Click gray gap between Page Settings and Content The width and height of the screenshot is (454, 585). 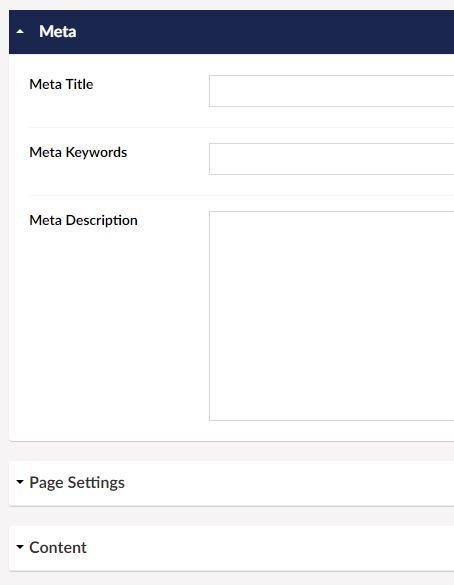[231, 516]
